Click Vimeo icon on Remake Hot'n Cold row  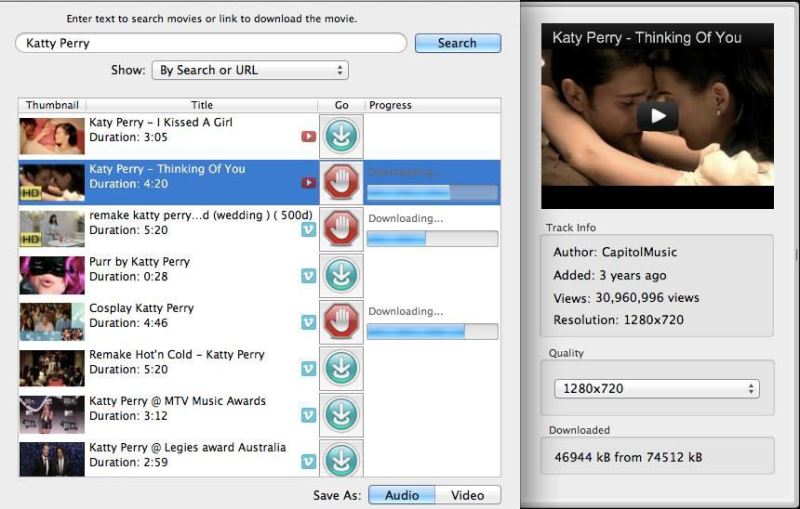[308, 369]
